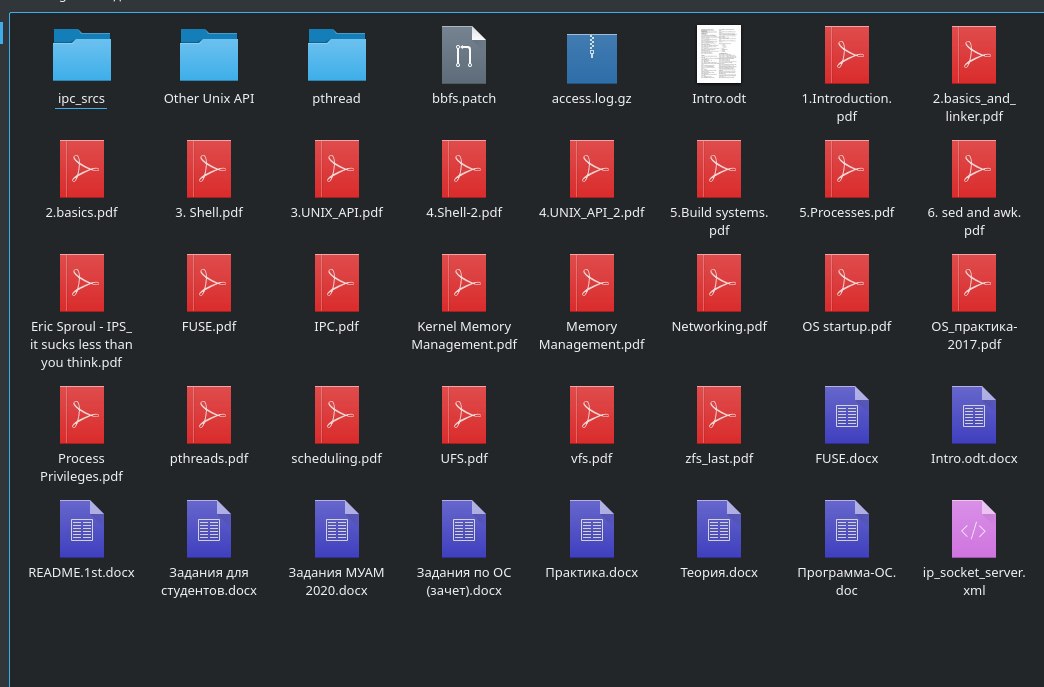This screenshot has width=1044, height=687.
Task: Select the UFS.pdf icon
Action: tap(464, 415)
